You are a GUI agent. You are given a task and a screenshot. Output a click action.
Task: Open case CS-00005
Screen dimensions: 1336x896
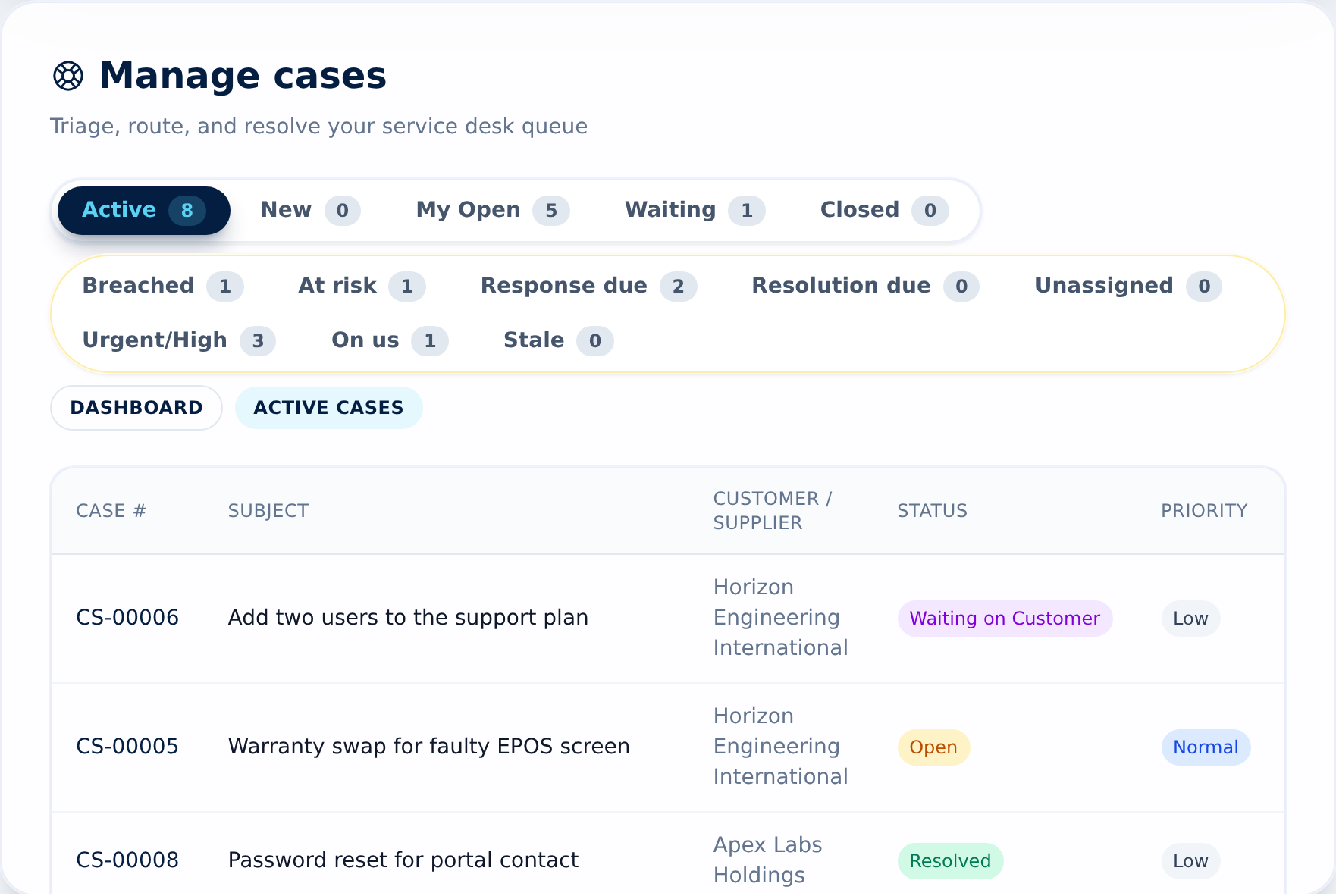pyautogui.click(x=127, y=747)
